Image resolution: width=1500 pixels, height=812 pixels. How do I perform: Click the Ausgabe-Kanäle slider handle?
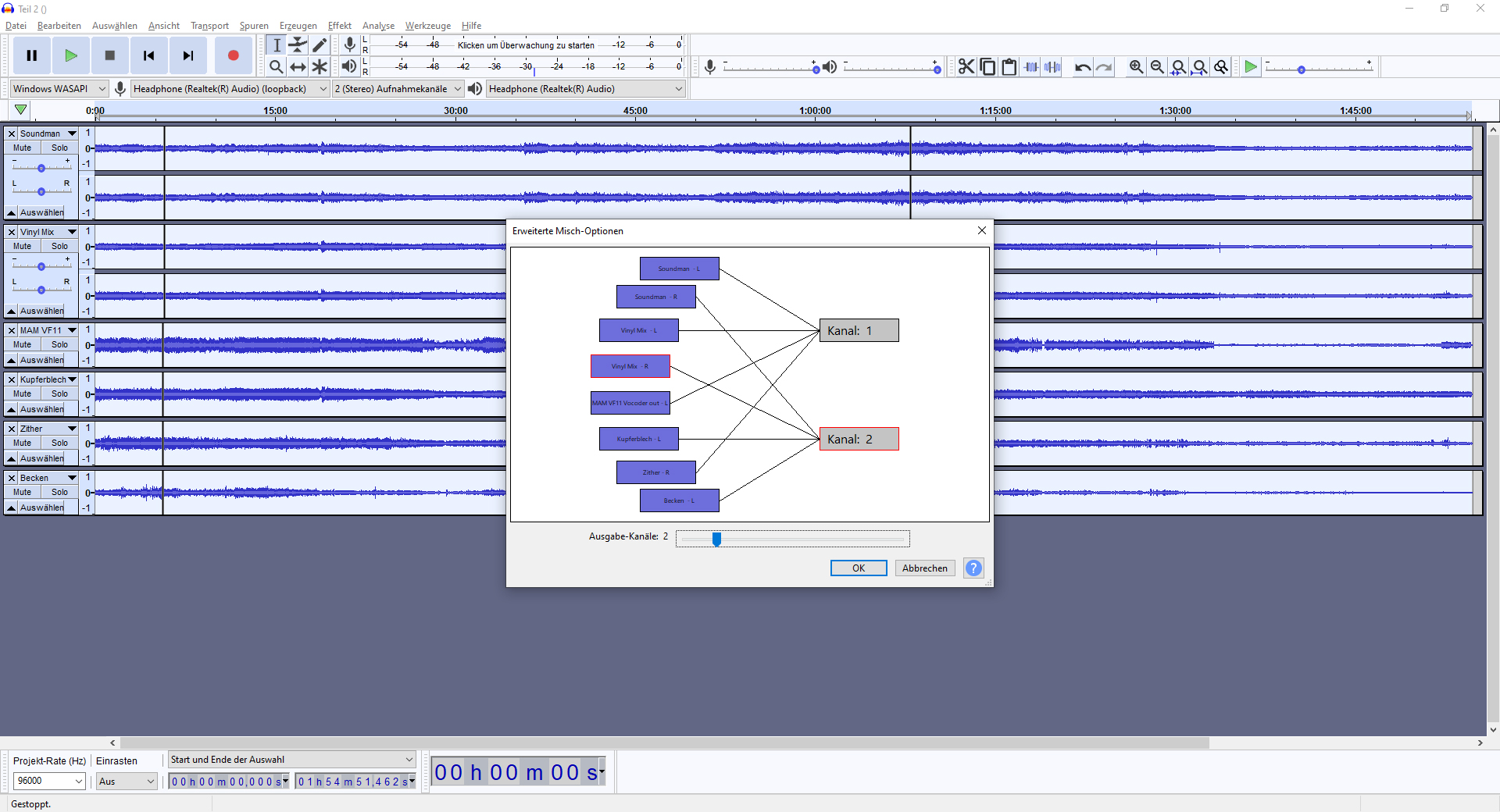pyautogui.click(x=716, y=539)
